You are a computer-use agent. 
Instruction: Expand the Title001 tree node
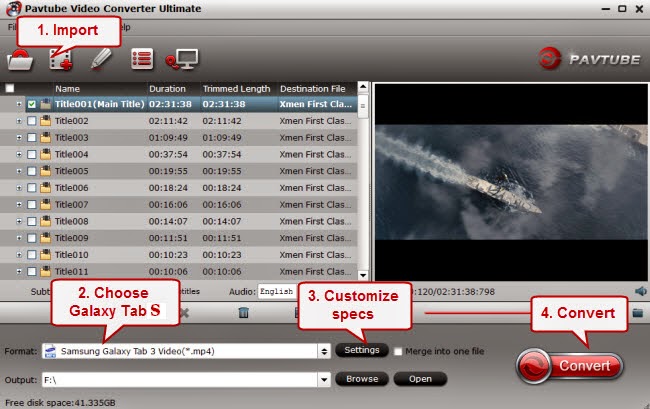[x=19, y=104]
